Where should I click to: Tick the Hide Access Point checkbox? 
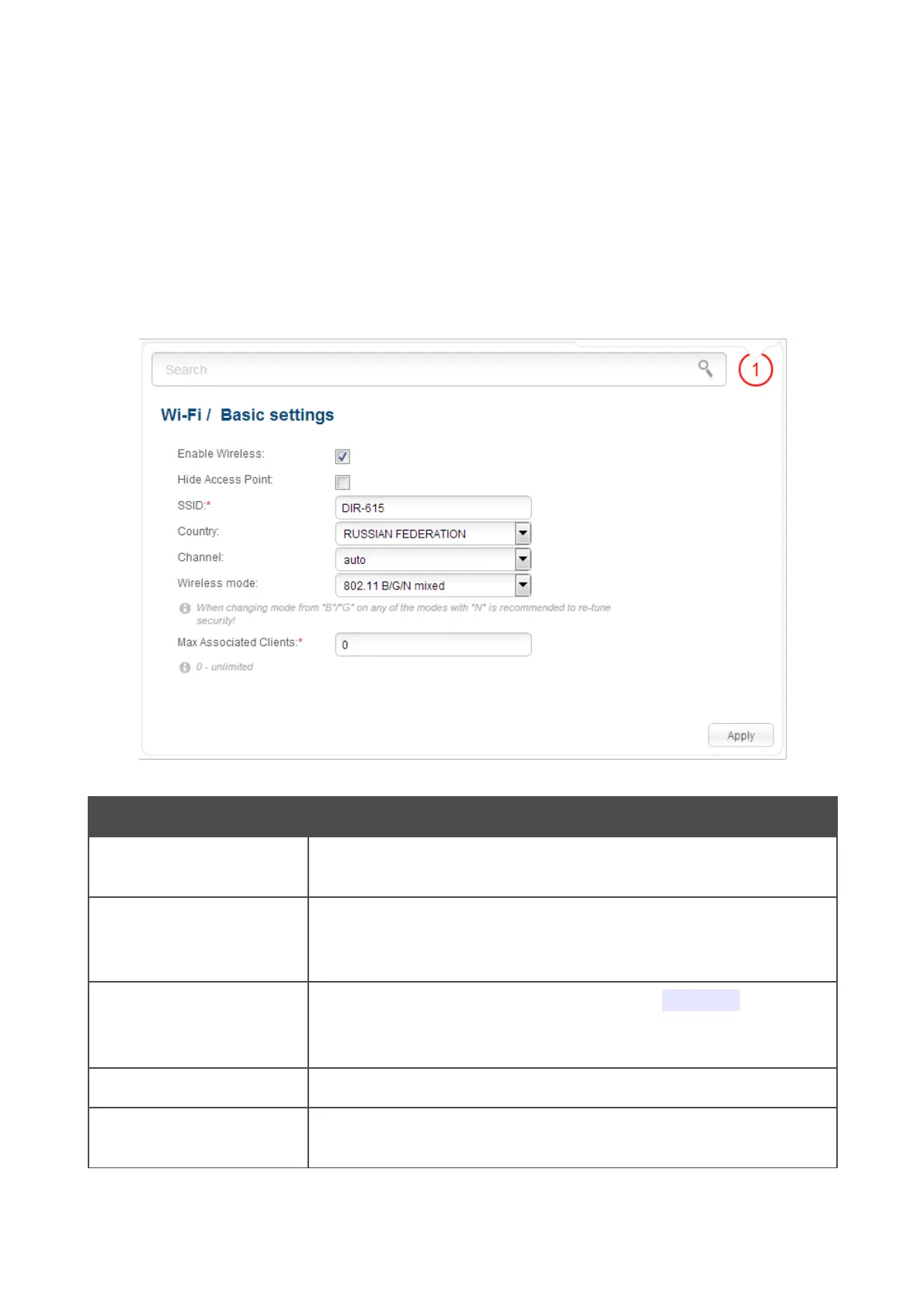coord(342,482)
